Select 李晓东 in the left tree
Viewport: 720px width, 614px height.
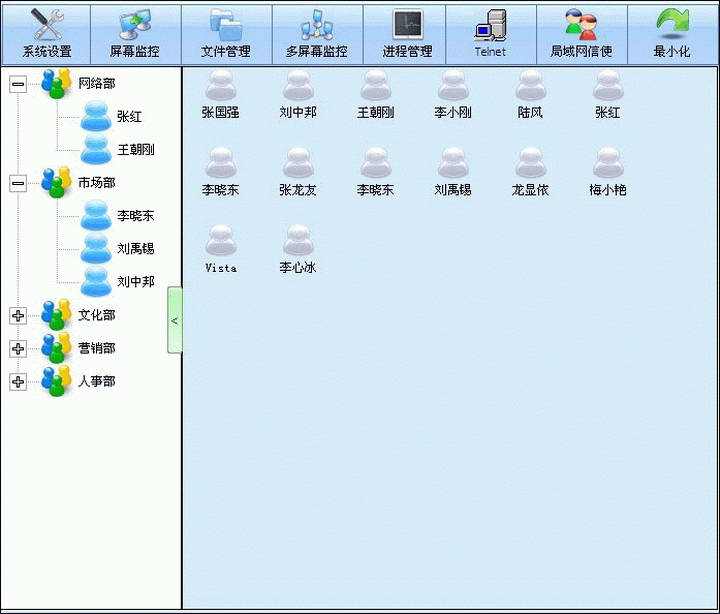coord(118,215)
